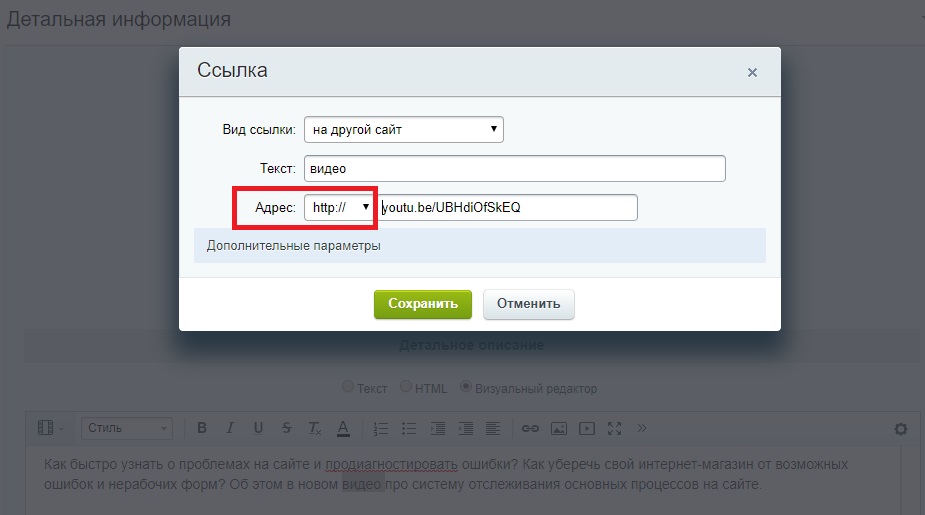Click the green Сохранить button

click(423, 304)
